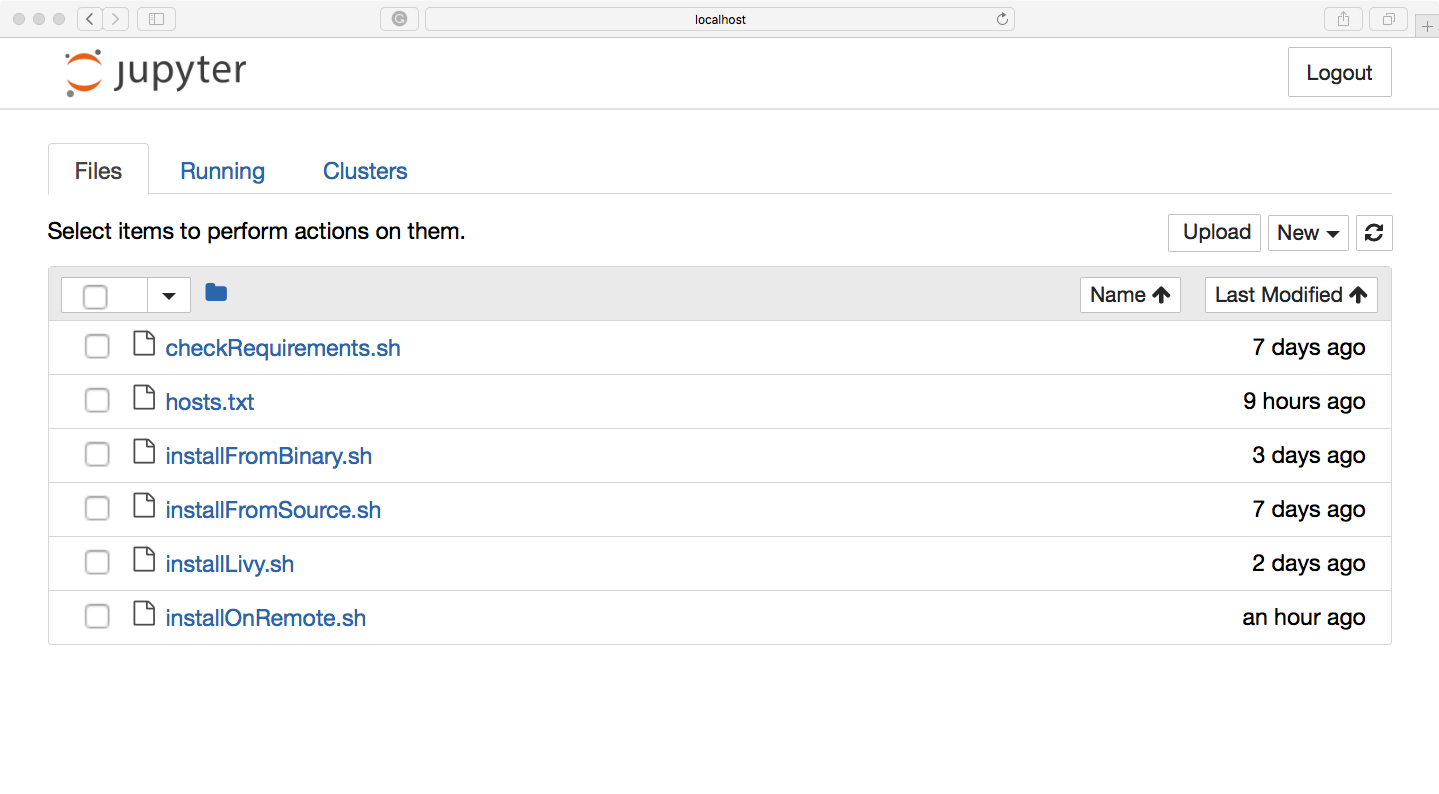This screenshot has height=794, width=1439.
Task: Switch to the Clusters tab
Action: (x=365, y=171)
